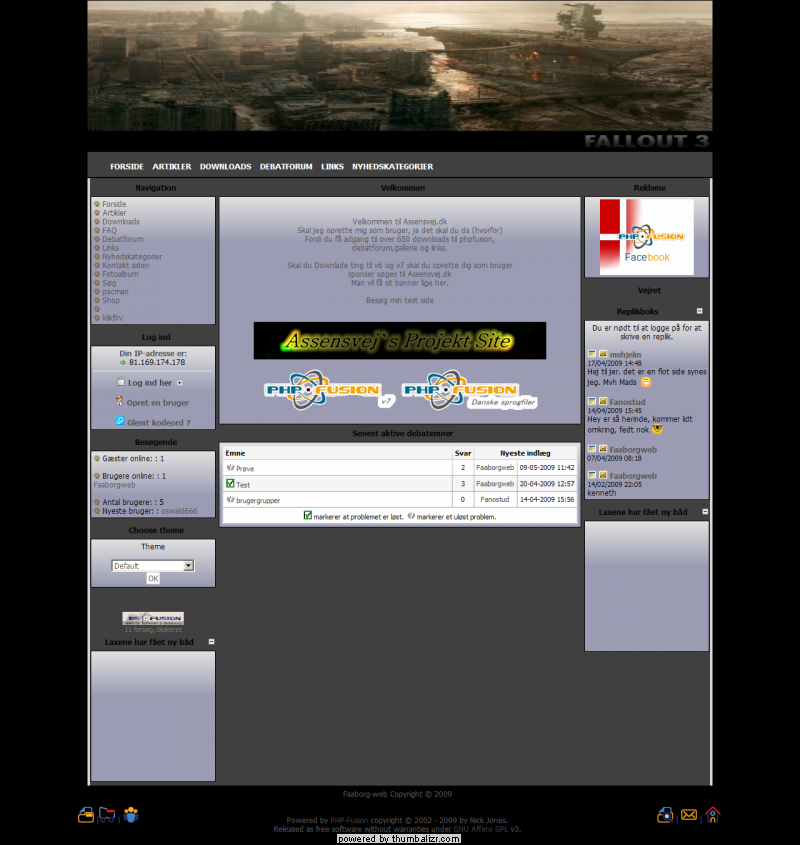Collapse the right-side Laxene har fået ny båd panel

pos(705,511)
